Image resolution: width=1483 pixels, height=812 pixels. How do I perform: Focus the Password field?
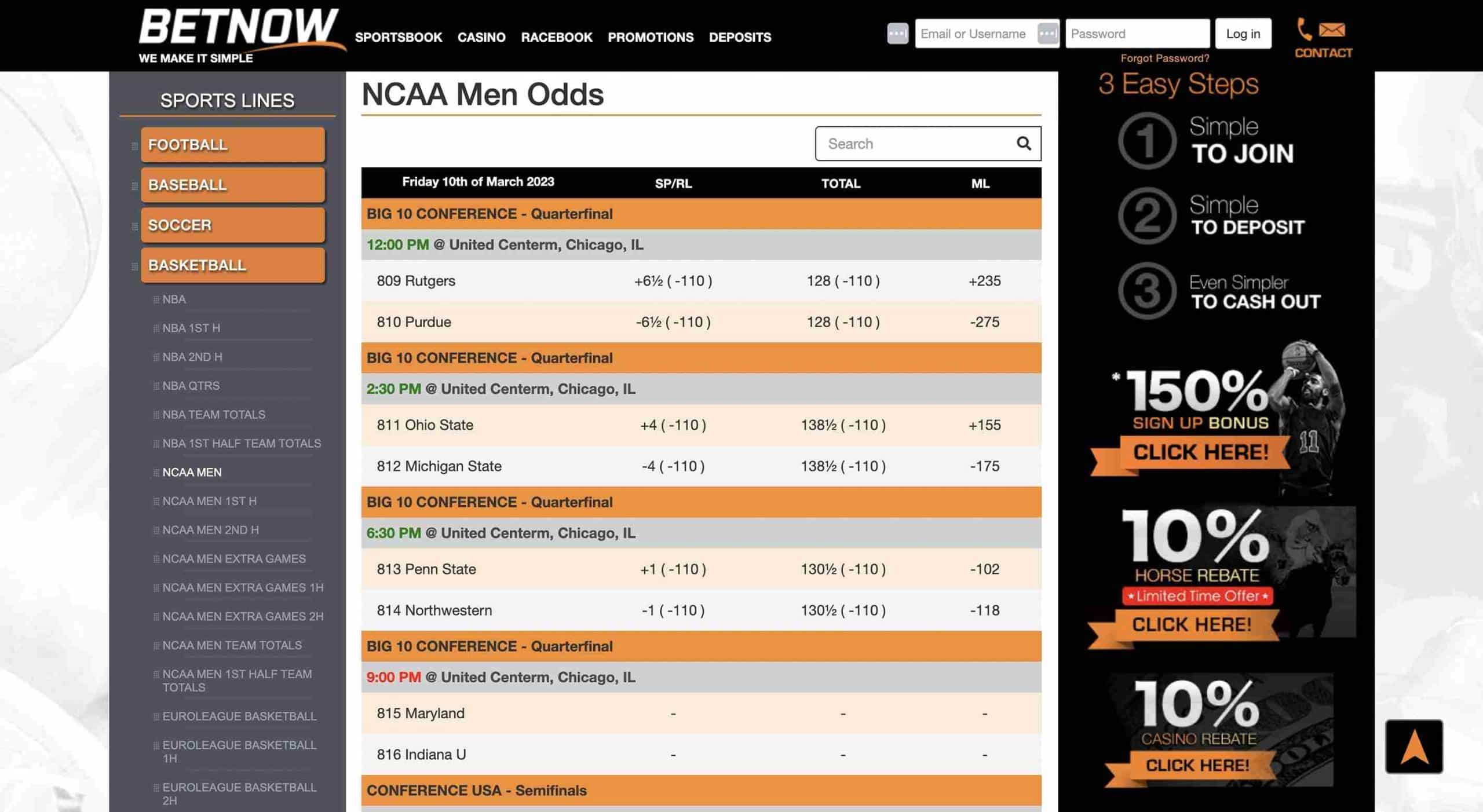point(1137,34)
